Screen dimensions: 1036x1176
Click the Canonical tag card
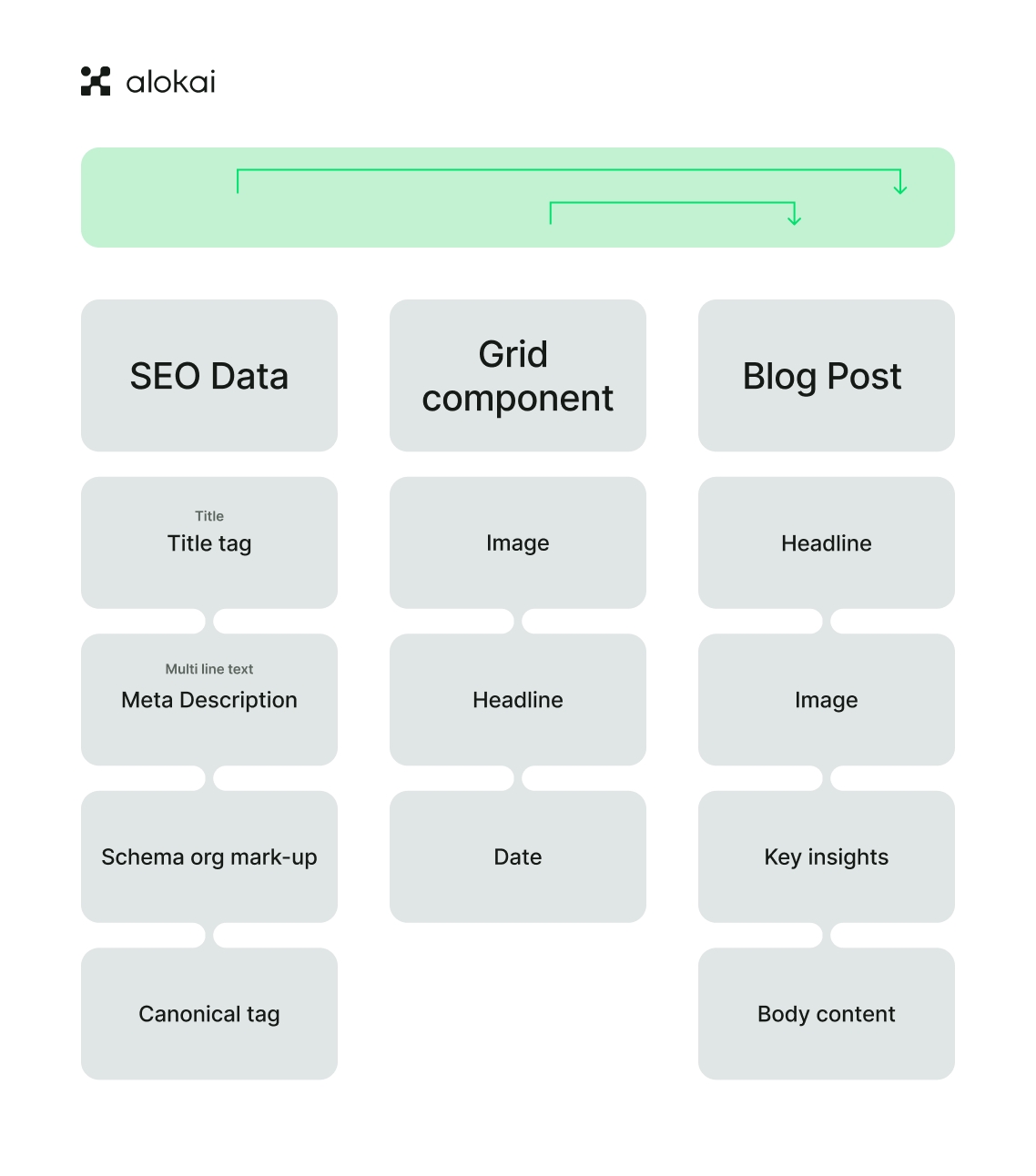point(209,1014)
